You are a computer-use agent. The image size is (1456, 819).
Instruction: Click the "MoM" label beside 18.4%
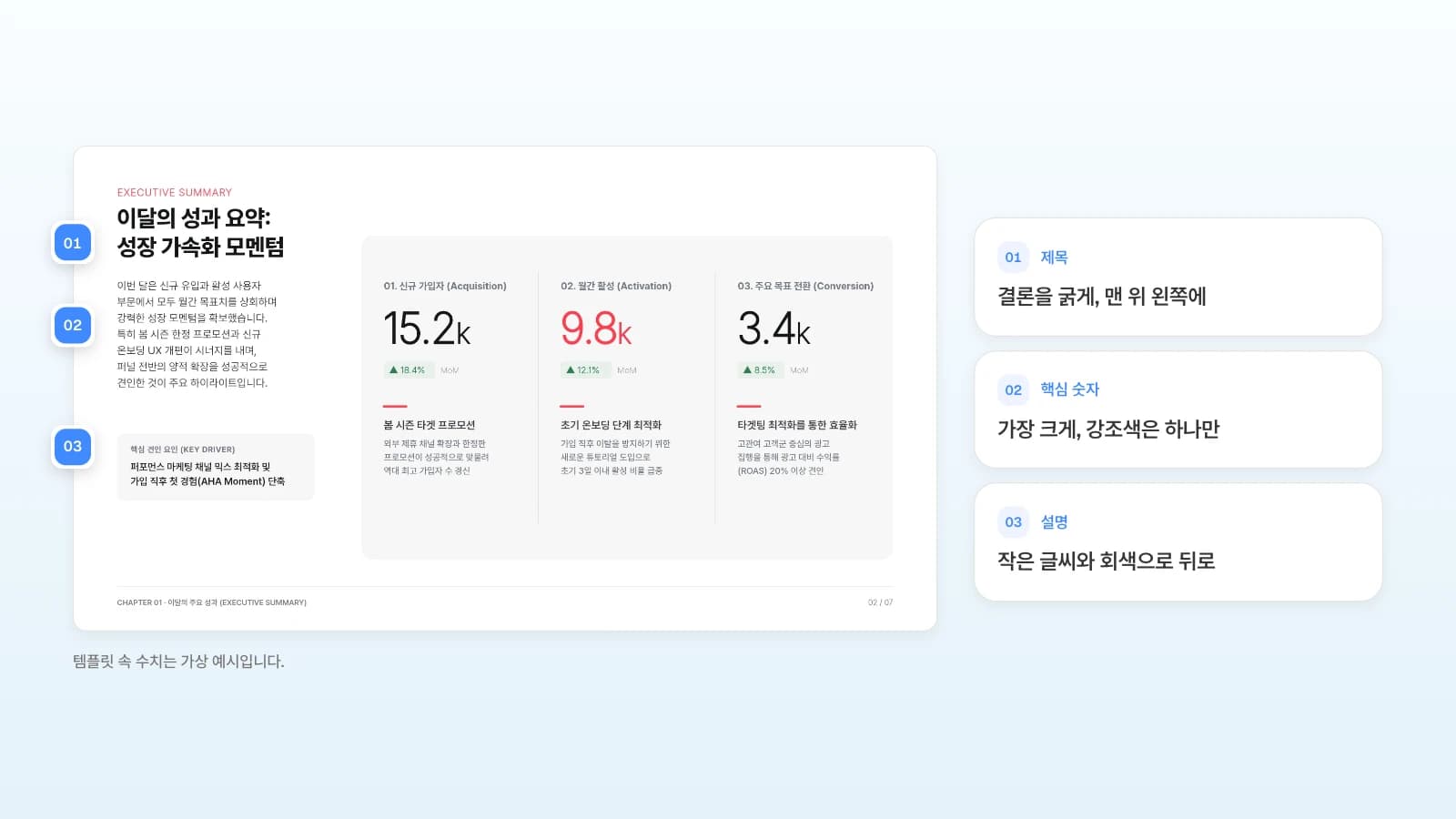450,370
